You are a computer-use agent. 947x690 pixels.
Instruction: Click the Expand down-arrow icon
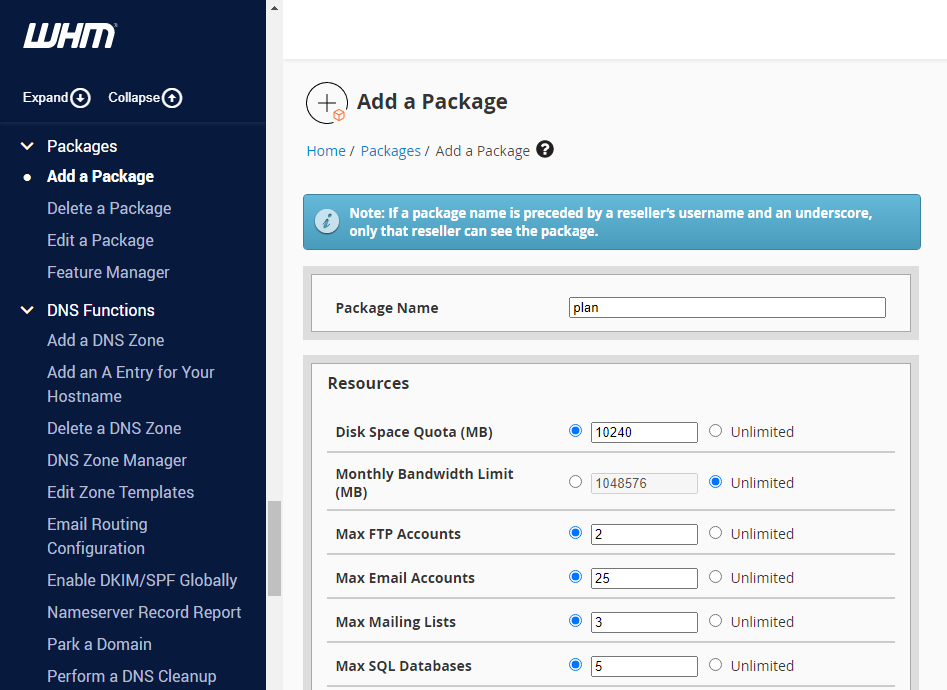(80, 98)
